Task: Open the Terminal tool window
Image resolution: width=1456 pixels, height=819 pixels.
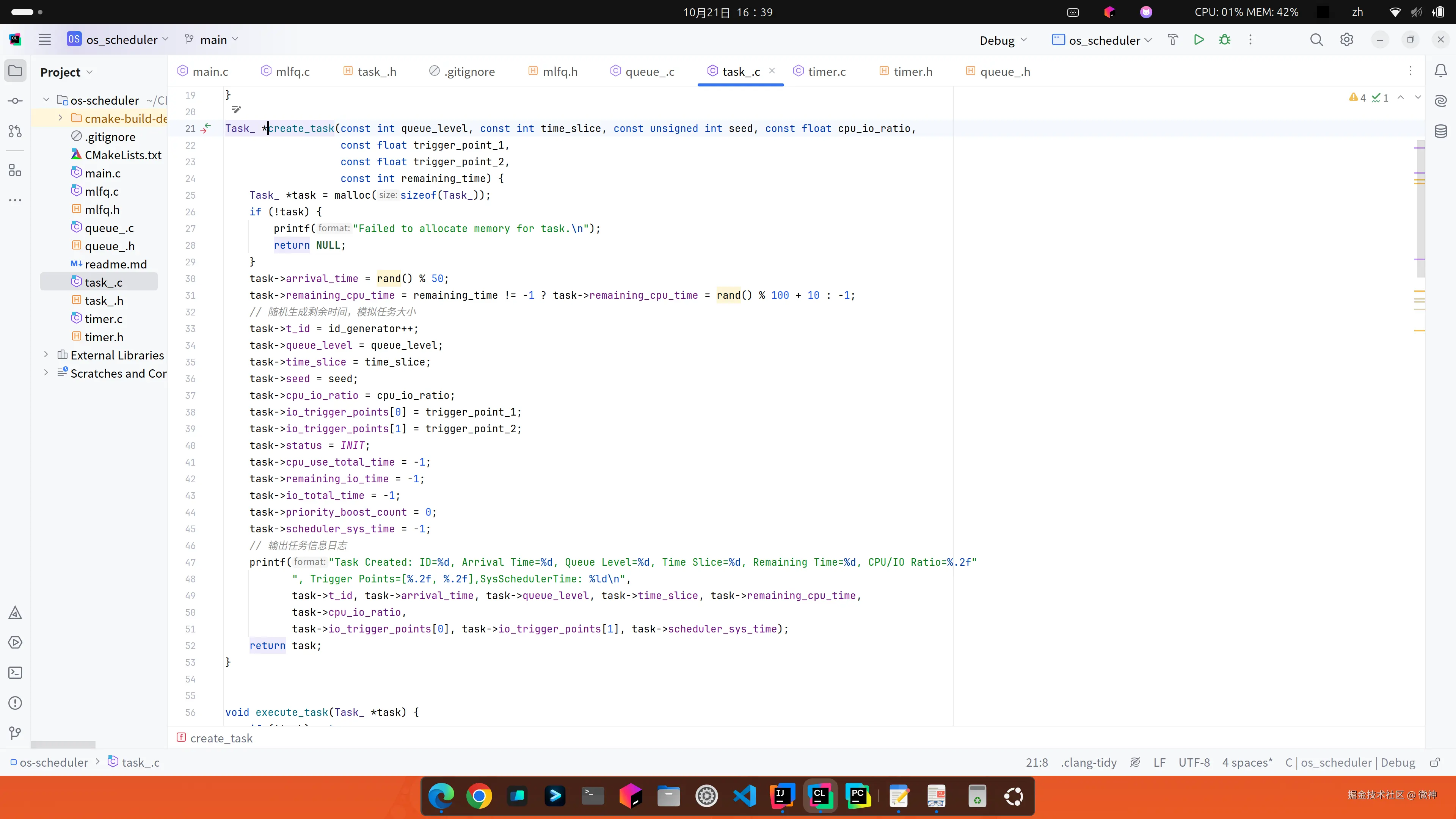Action: [15, 673]
